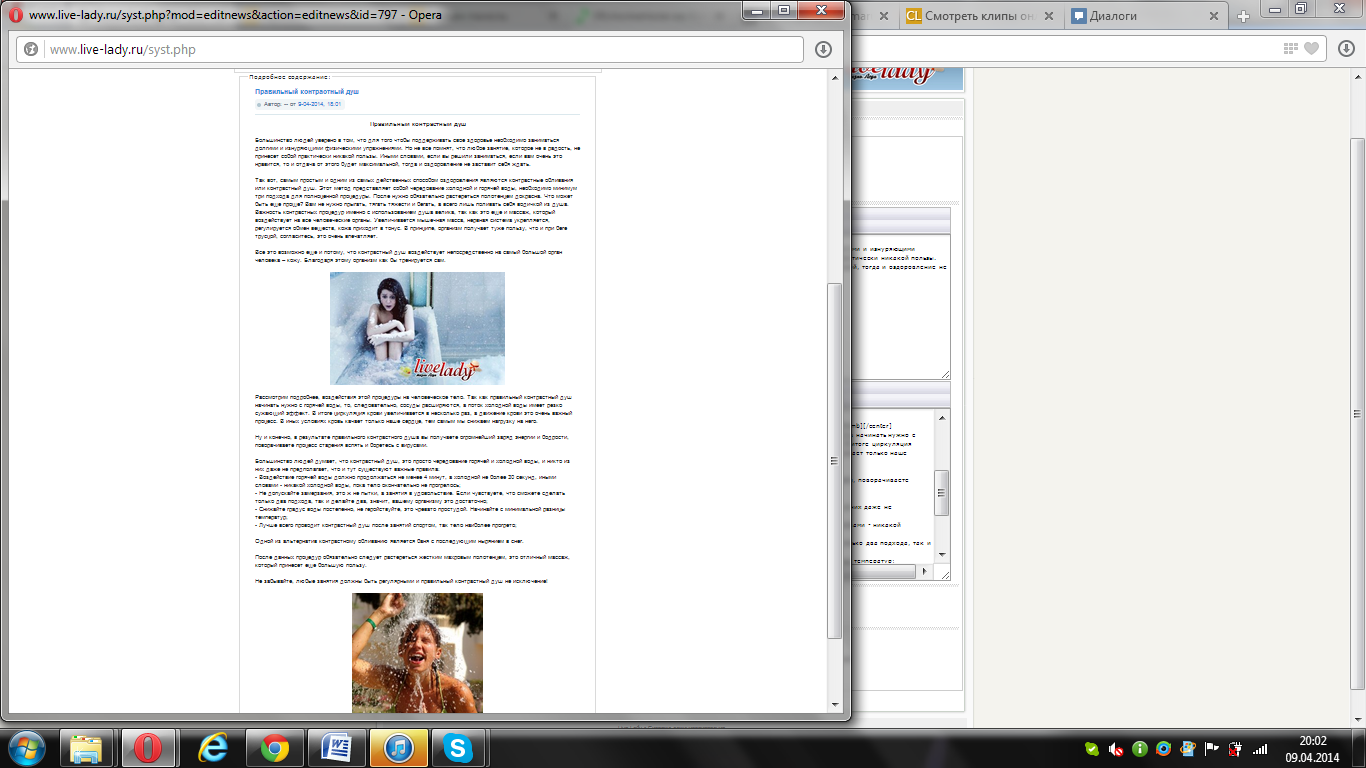The width and height of the screenshot is (1366, 768).
Task: Click the power plug icon in the tray
Action: coord(1236,749)
